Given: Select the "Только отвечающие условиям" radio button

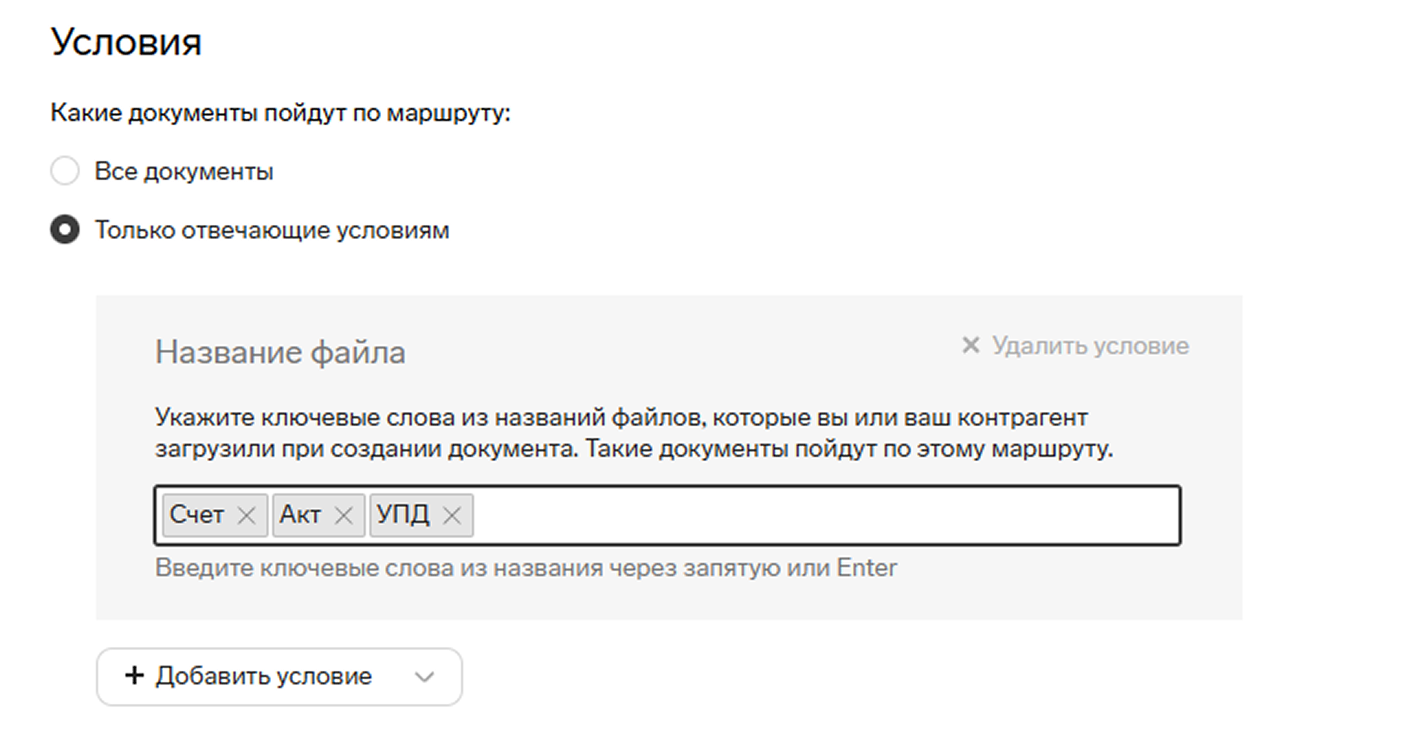Looking at the screenshot, I should click(65, 231).
